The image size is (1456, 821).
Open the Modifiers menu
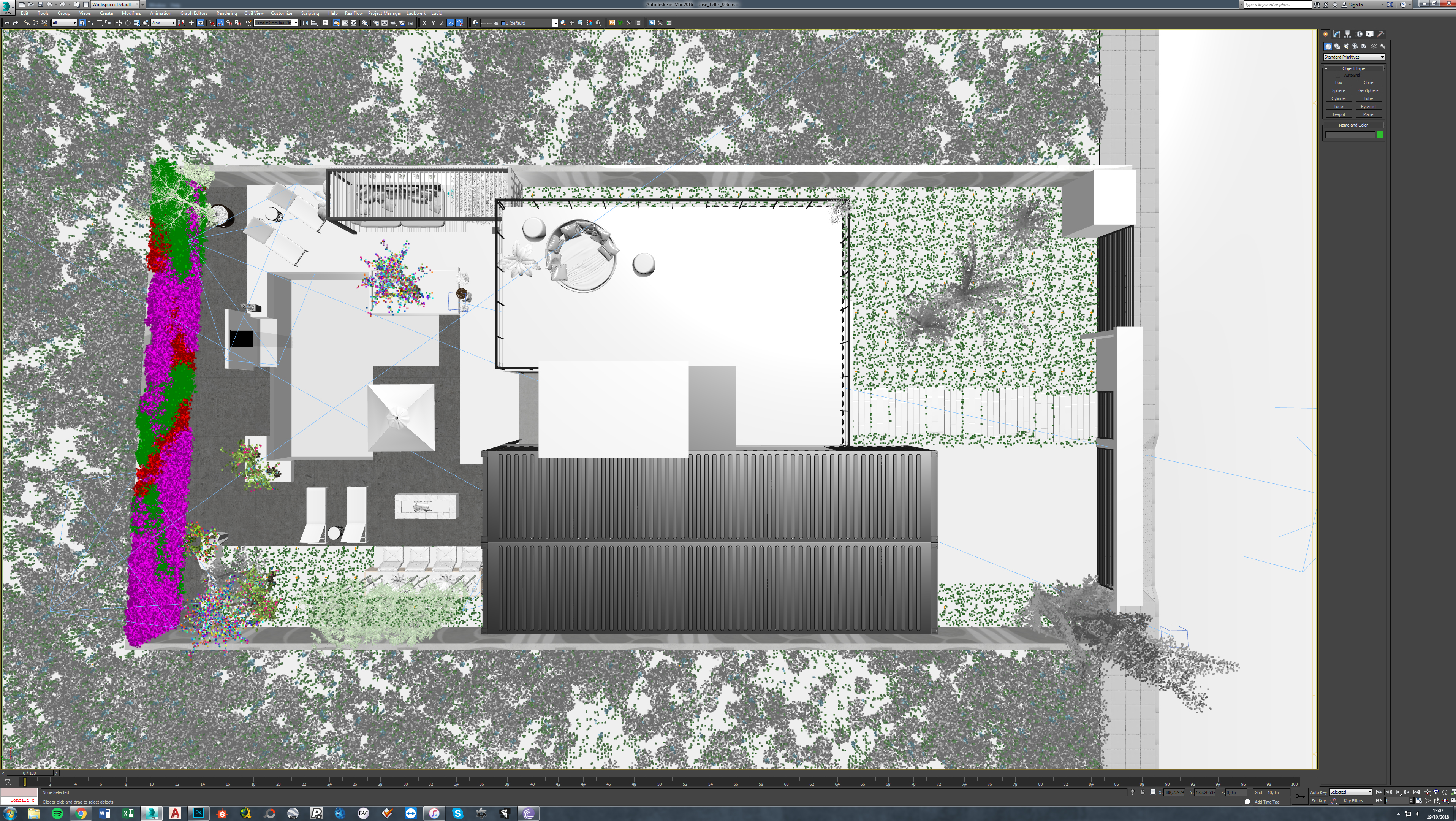131,13
